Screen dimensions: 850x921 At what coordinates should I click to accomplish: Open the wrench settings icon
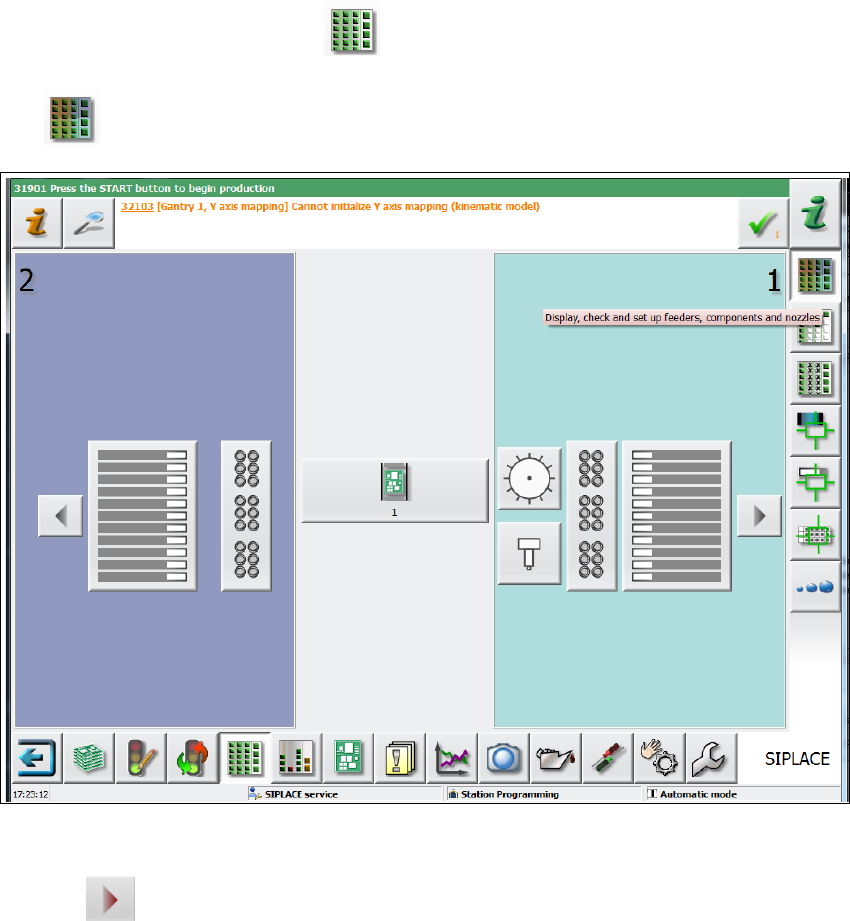(x=711, y=758)
